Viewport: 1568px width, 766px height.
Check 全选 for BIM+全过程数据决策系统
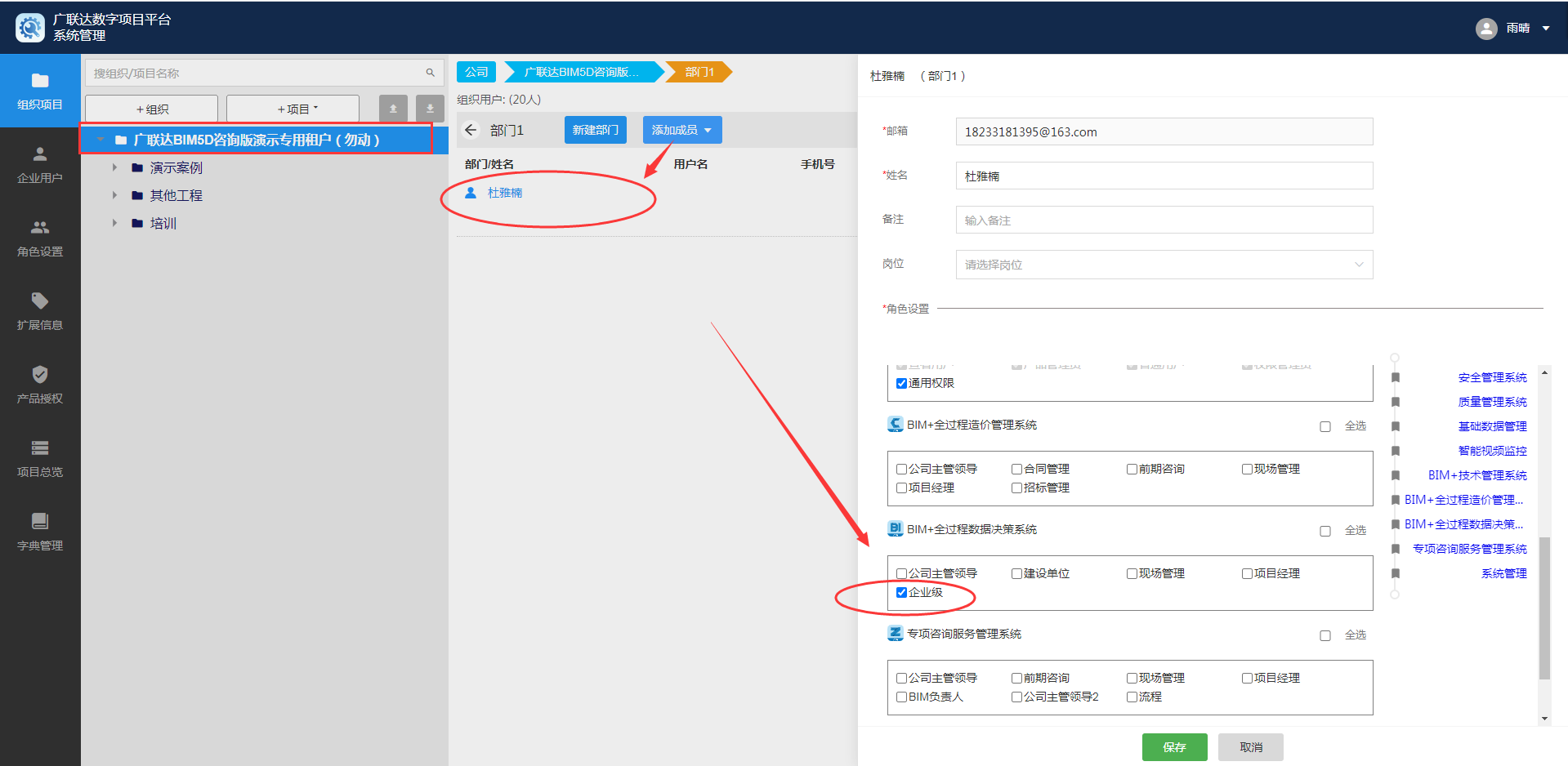[1325, 531]
